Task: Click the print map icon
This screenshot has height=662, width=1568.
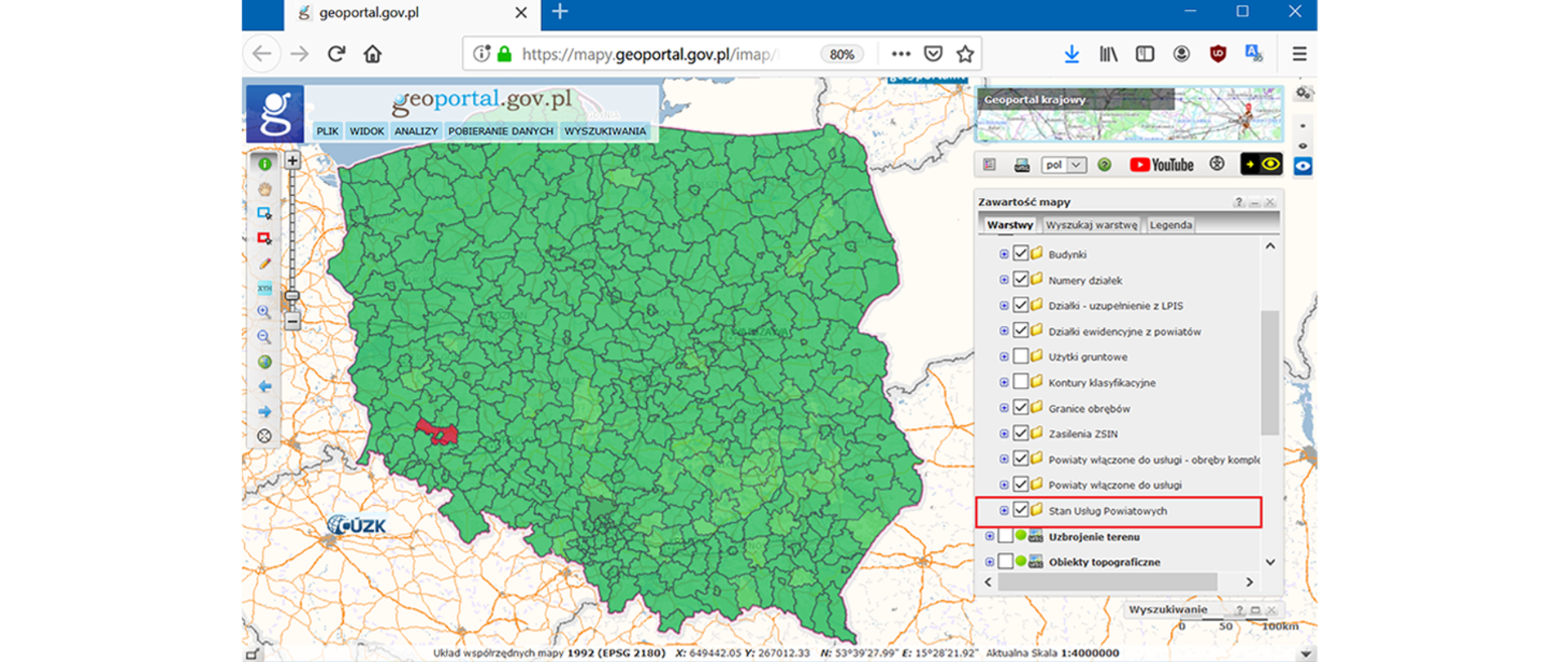Action: [x=1022, y=165]
